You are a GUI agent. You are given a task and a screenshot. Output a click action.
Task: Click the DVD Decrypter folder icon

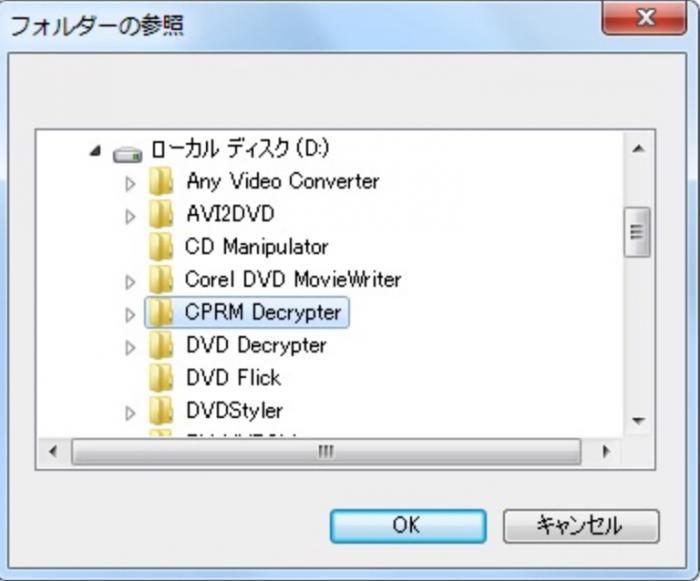161,345
